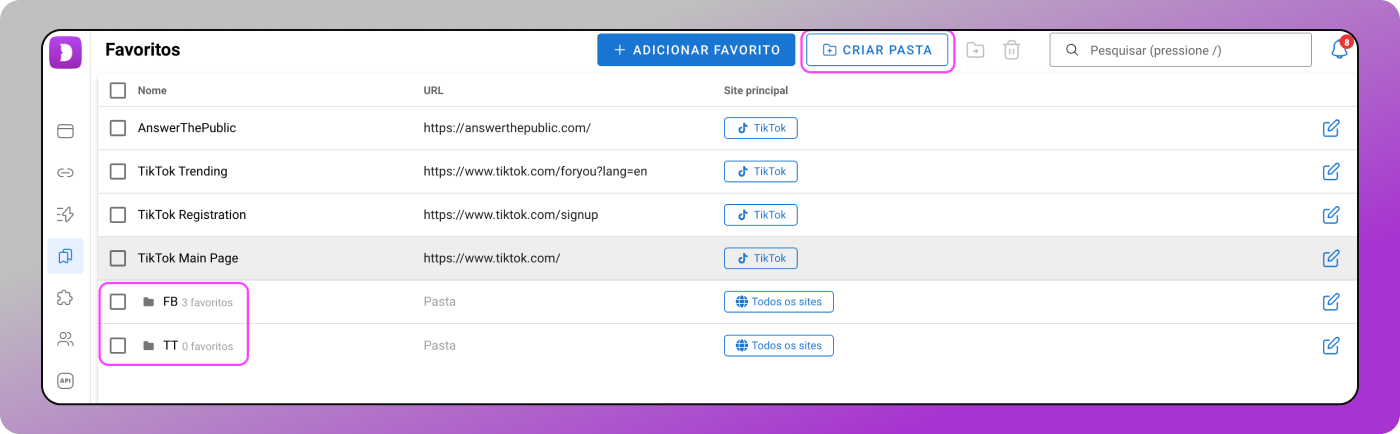Toggle the select-all checkbox in the header
Screen dimensions: 1400x434
pyautogui.click(x=118, y=90)
